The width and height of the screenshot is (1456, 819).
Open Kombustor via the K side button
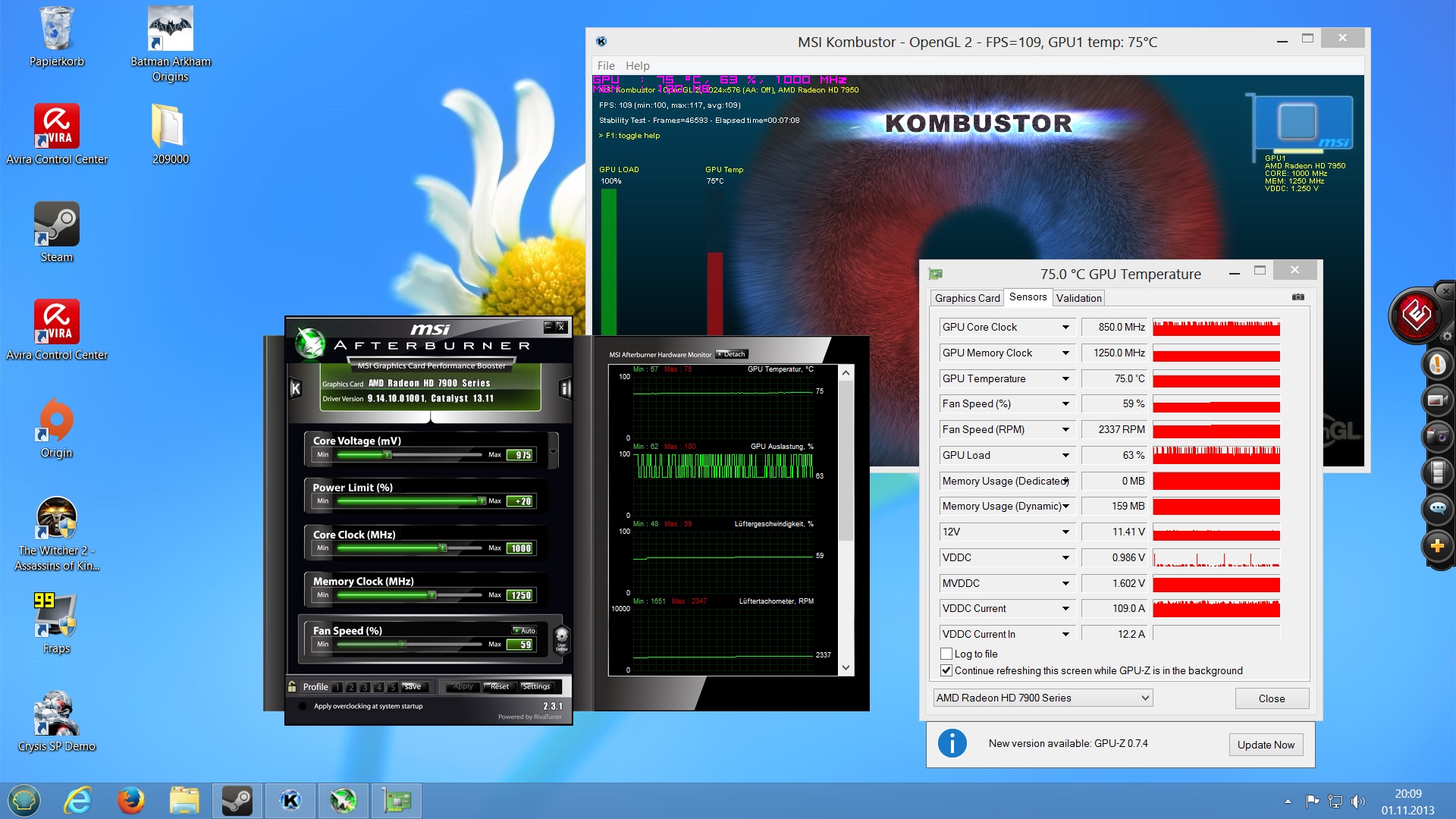tap(296, 389)
